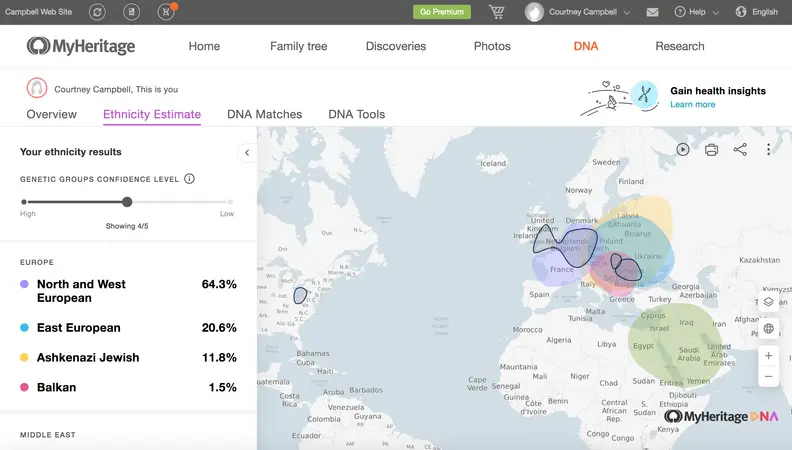Open the Photos menu

click(492, 46)
